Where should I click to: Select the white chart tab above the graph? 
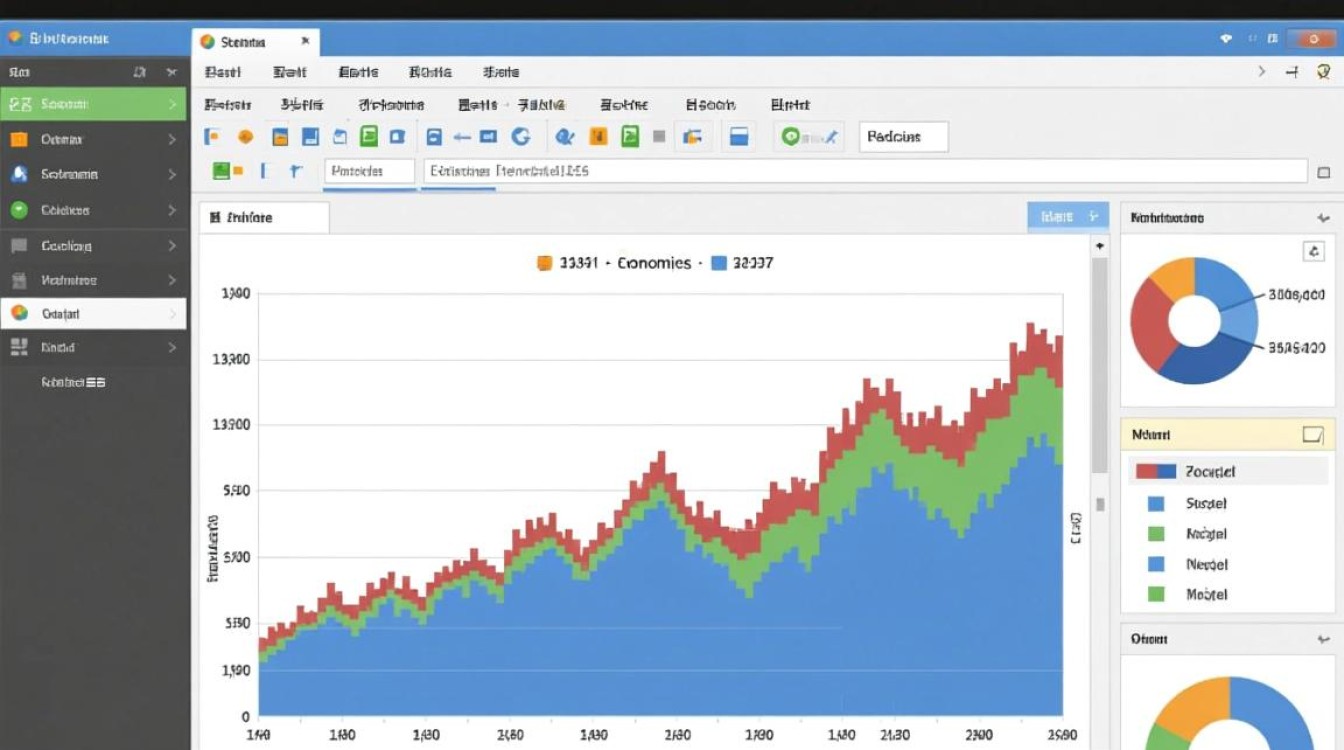coord(264,217)
